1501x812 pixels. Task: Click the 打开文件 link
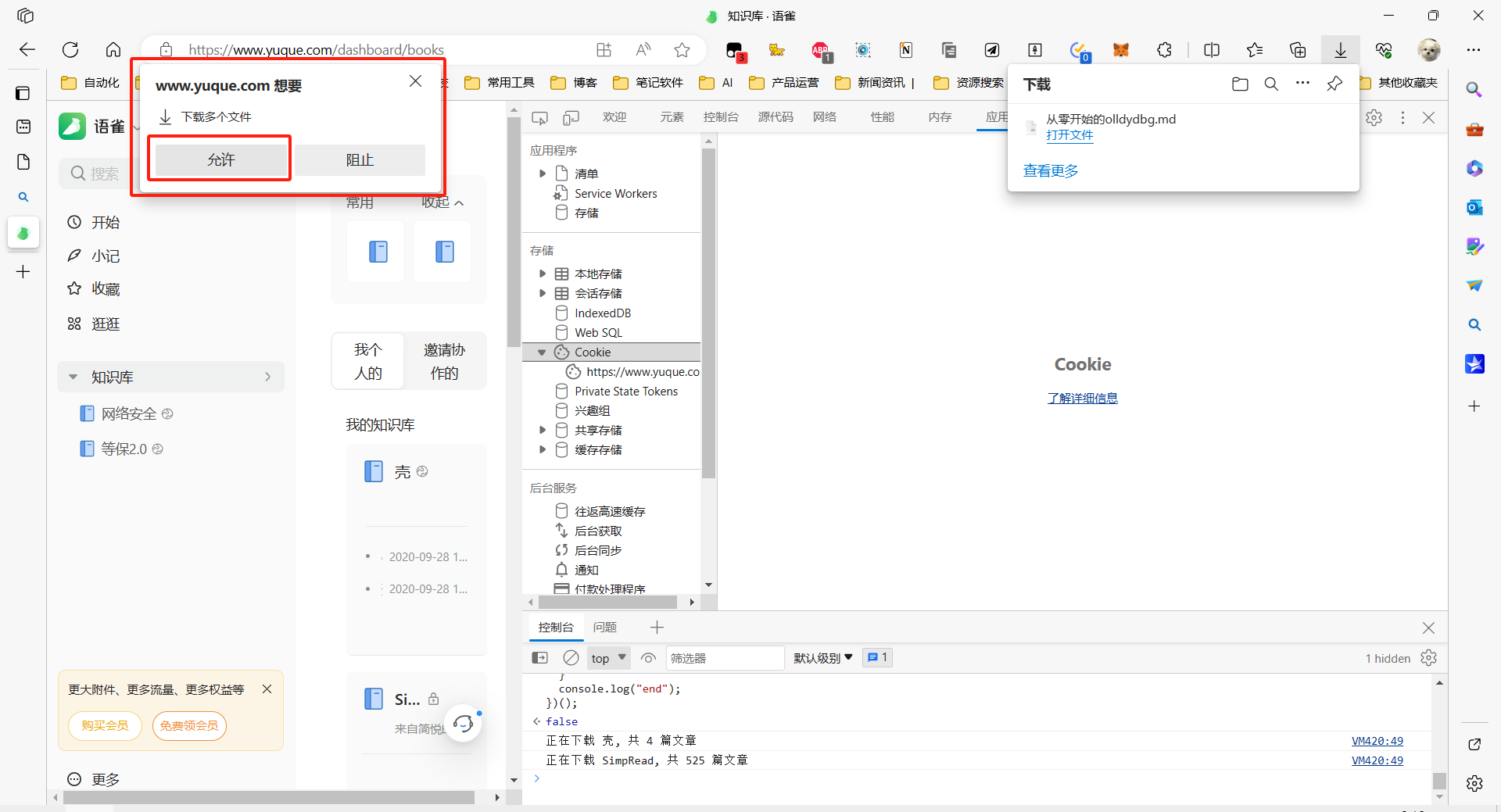[1069, 134]
